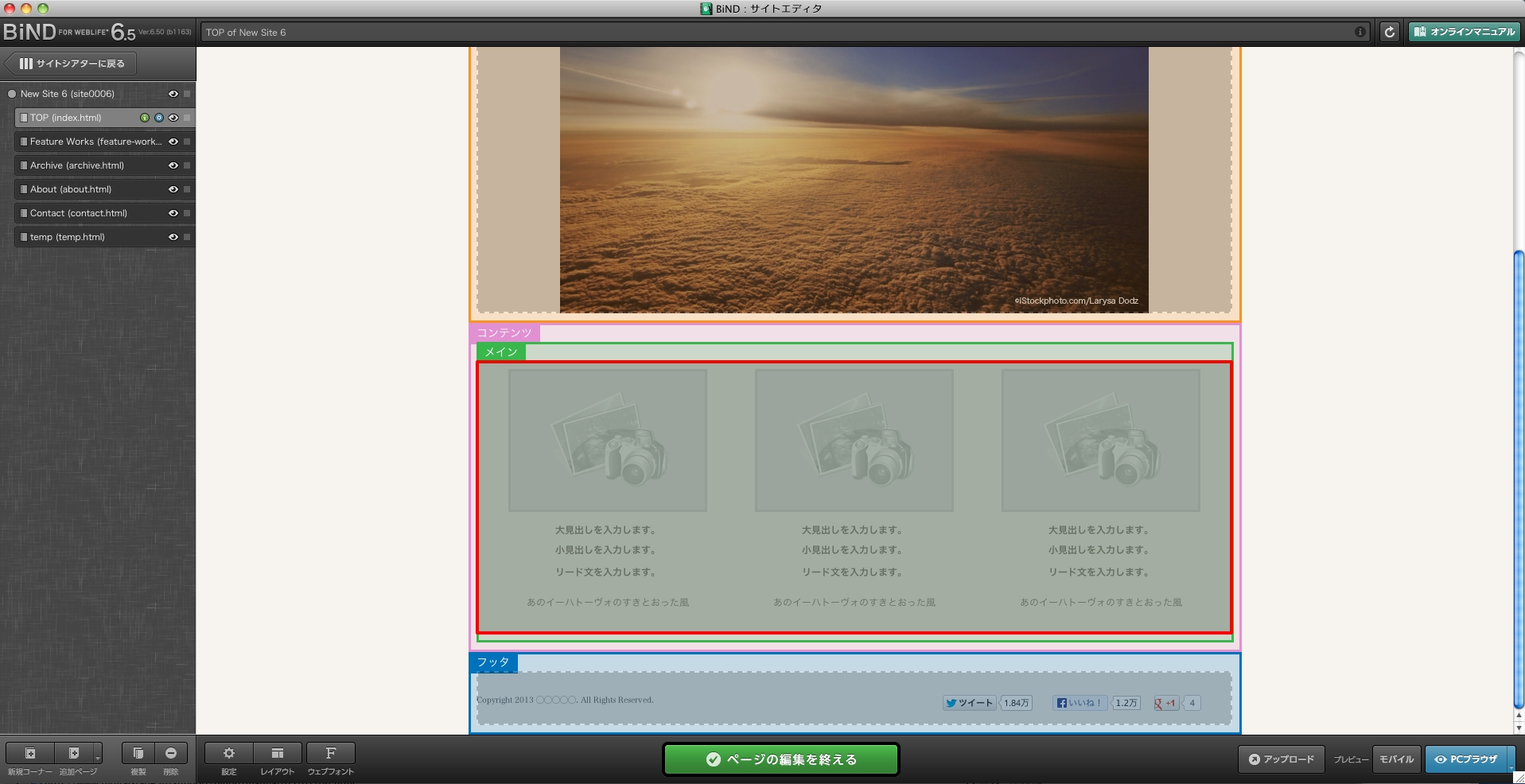Click the page icon of Feature Works row

[x=24, y=142]
